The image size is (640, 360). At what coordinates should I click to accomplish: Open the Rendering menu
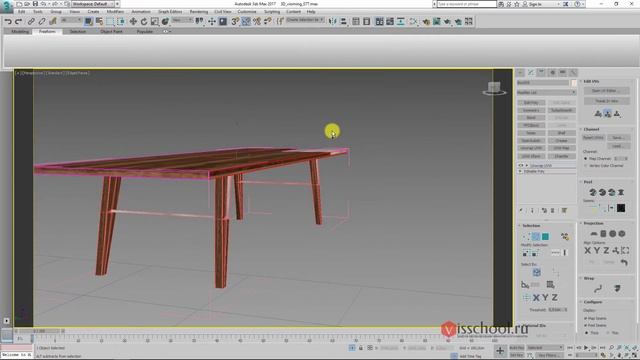pyautogui.click(x=199, y=12)
